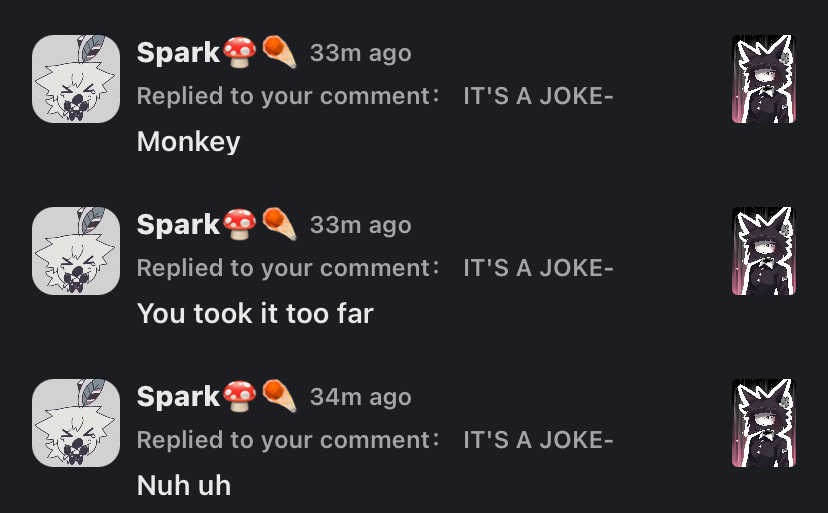Click the "34m ago" timestamp

tap(360, 397)
